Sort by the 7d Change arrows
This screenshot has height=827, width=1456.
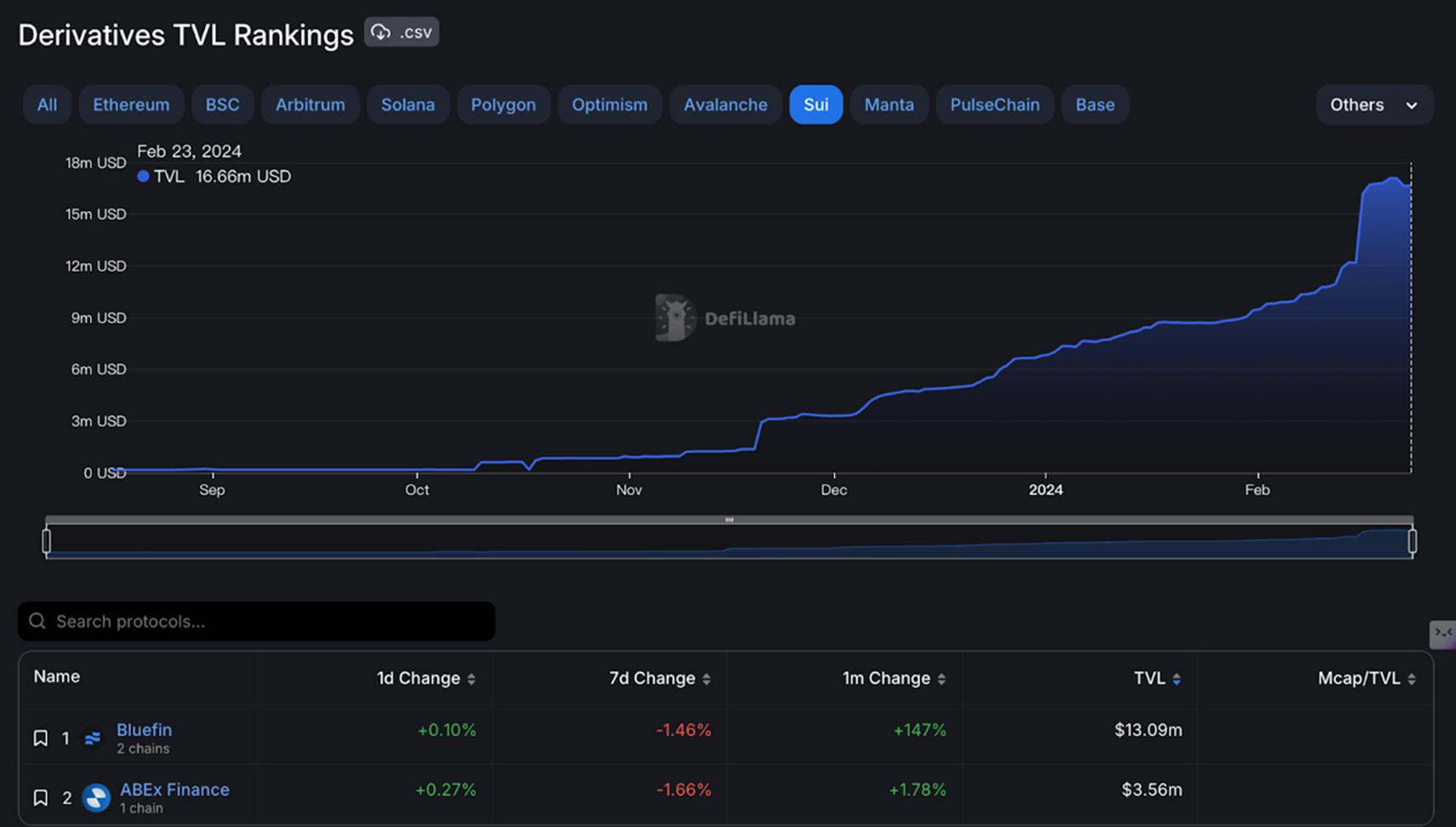coord(706,679)
